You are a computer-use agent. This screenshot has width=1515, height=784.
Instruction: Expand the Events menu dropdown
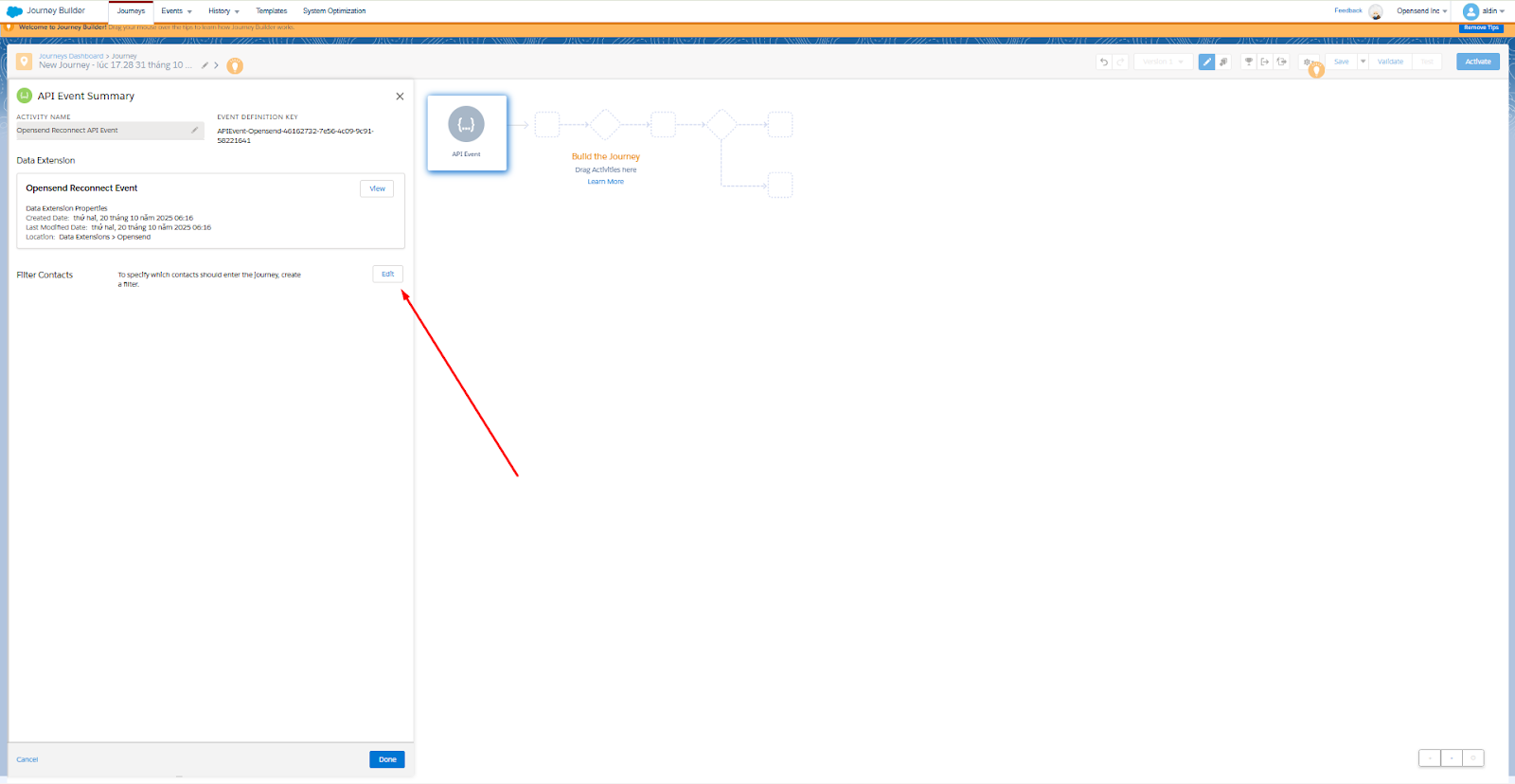point(176,11)
